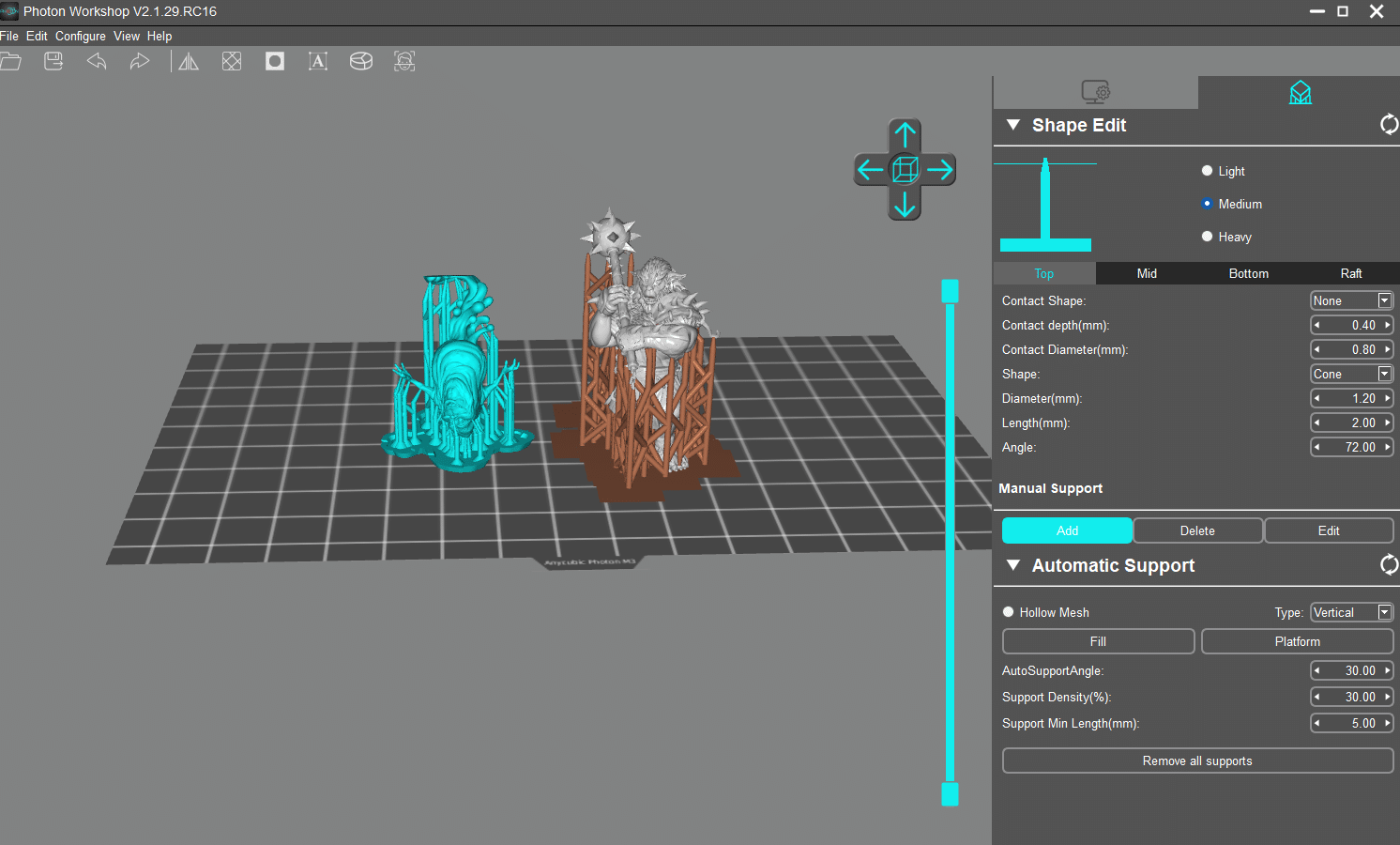Screen dimensions: 1400x845
Task: Open the Configure menu
Action: [x=80, y=36]
